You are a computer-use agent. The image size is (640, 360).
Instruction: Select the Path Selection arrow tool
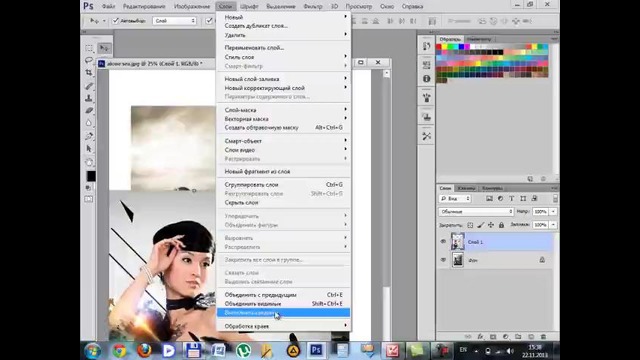coord(89,149)
